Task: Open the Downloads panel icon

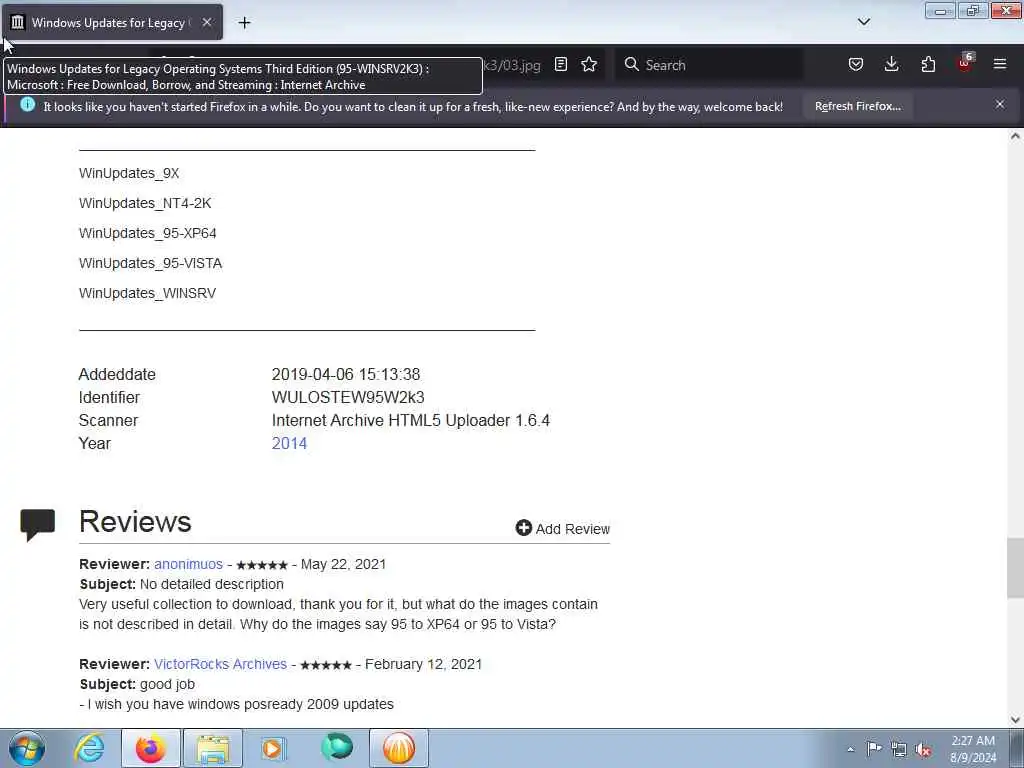Action: click(x=891, y=65)
